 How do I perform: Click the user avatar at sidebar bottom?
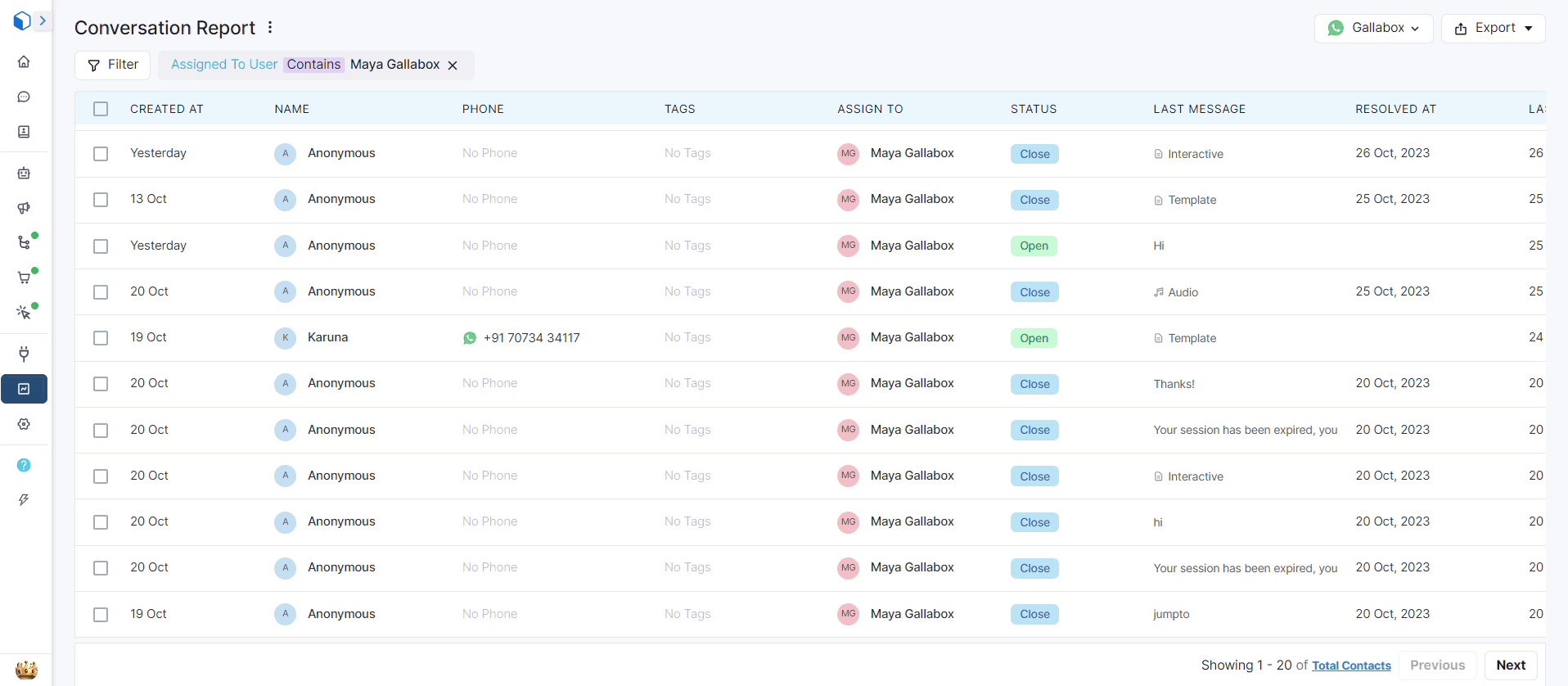click(x=26, y=670)
